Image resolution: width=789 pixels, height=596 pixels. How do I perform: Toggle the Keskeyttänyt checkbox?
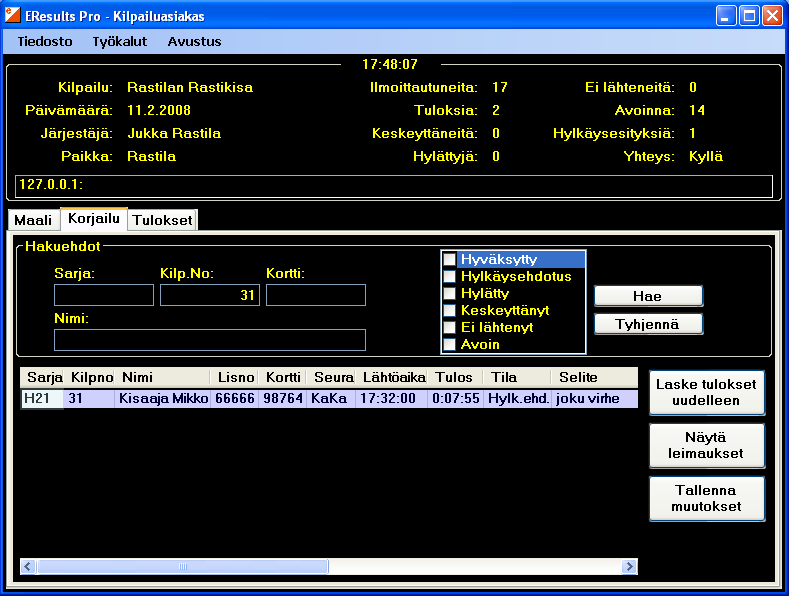click(x=449, y=311)
